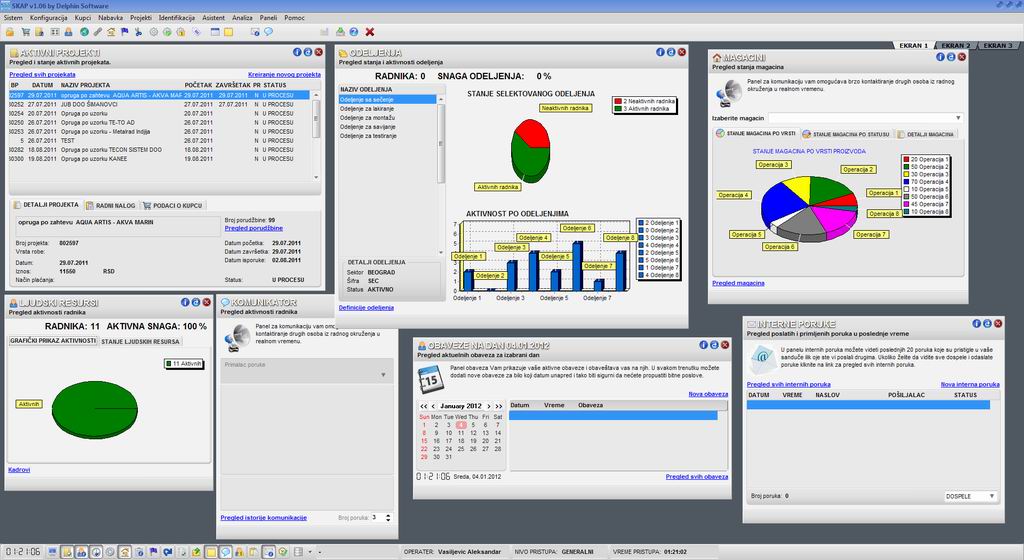The width and height of the screenshot is (1024, 560).
Task: Click the blue flag icon in the bottom toolbar
Action: (153, 552)
